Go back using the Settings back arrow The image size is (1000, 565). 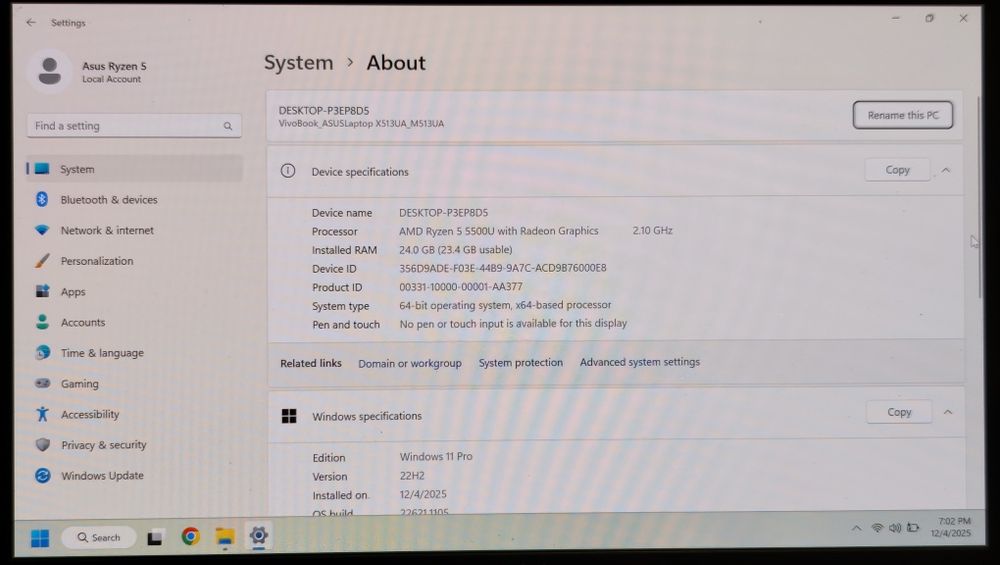(x=31, y=22)
